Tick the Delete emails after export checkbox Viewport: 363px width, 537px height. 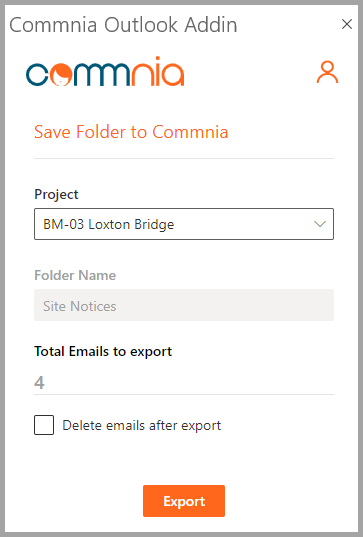pyautogui.click(x=44, y=425)
